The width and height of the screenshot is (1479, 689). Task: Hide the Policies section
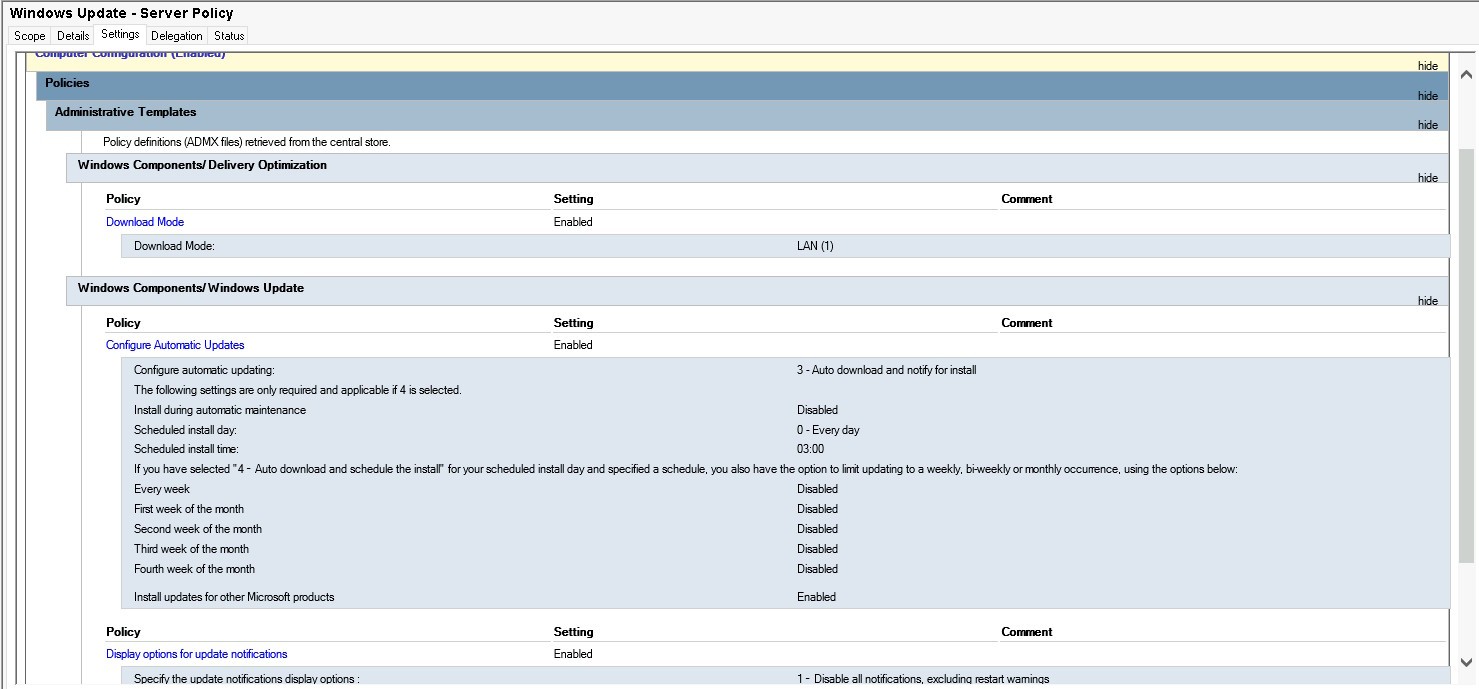(1427, 96)
